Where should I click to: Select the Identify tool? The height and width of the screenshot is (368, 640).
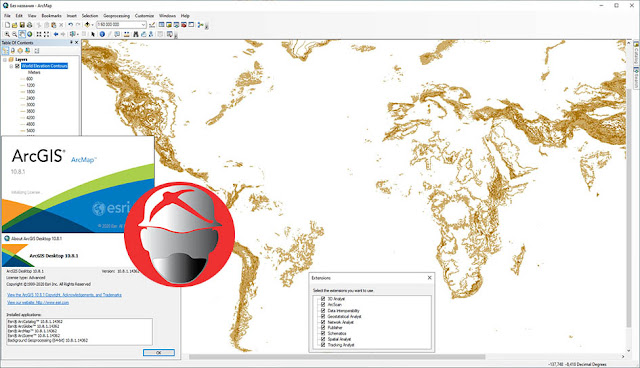tap(102, 34)
